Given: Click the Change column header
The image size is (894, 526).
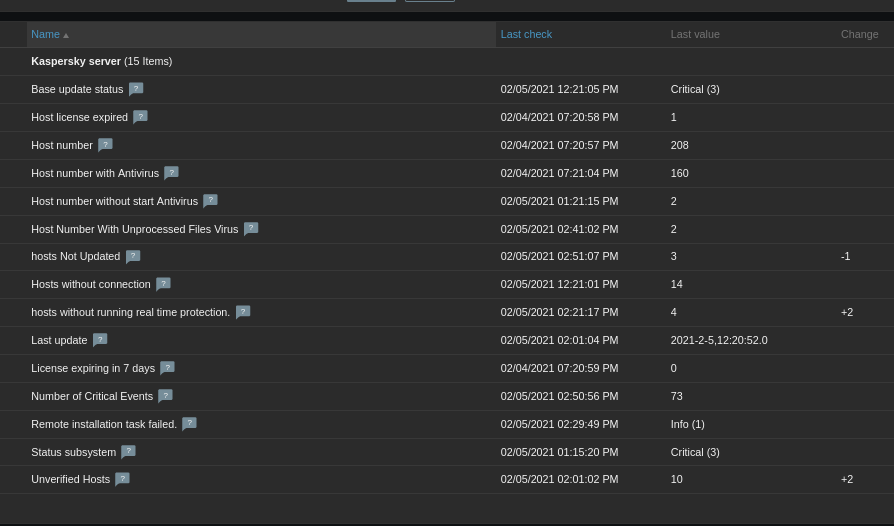Looking at the screenshot, I should [x=858, y=34].
